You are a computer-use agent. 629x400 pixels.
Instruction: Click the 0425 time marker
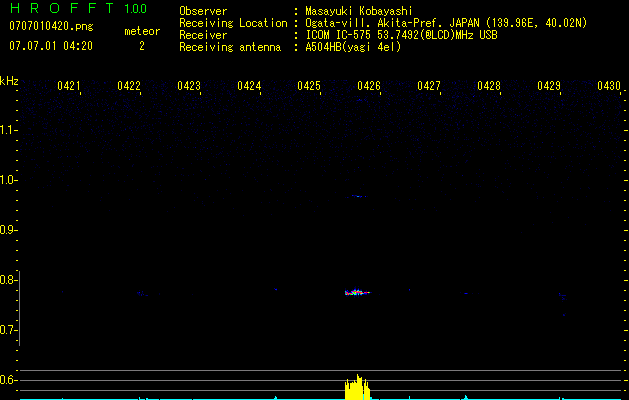(309, 86)
